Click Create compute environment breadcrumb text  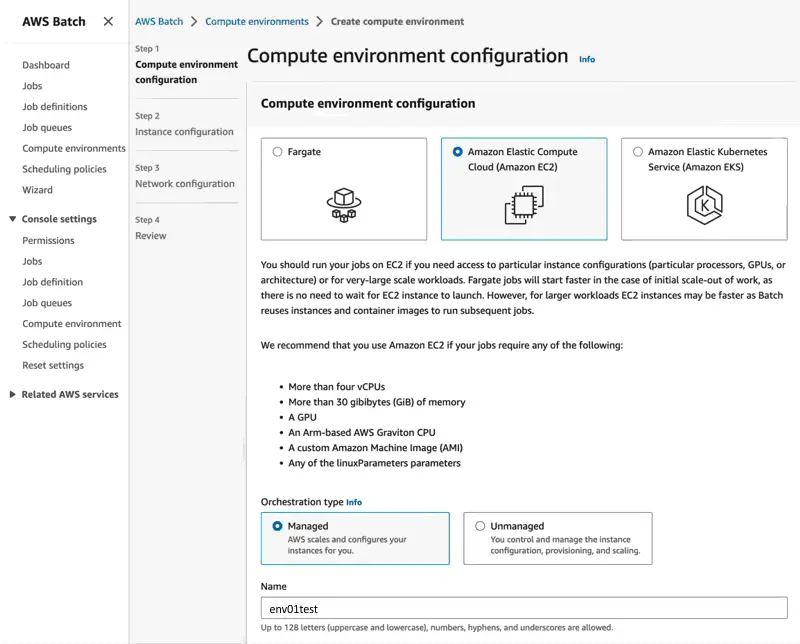tap(397, 21)
